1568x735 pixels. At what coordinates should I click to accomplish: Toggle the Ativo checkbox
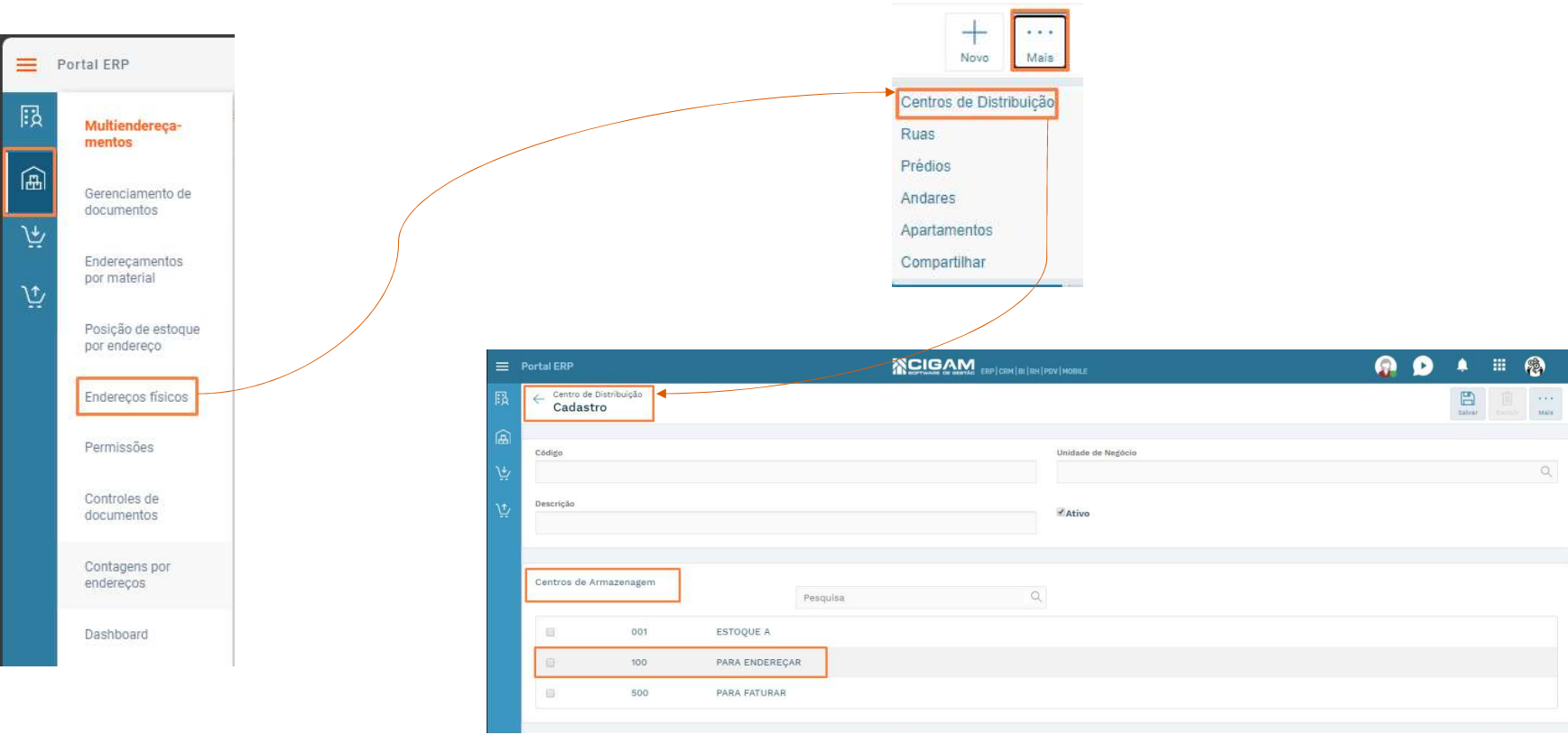click(x=1061, y=512)
